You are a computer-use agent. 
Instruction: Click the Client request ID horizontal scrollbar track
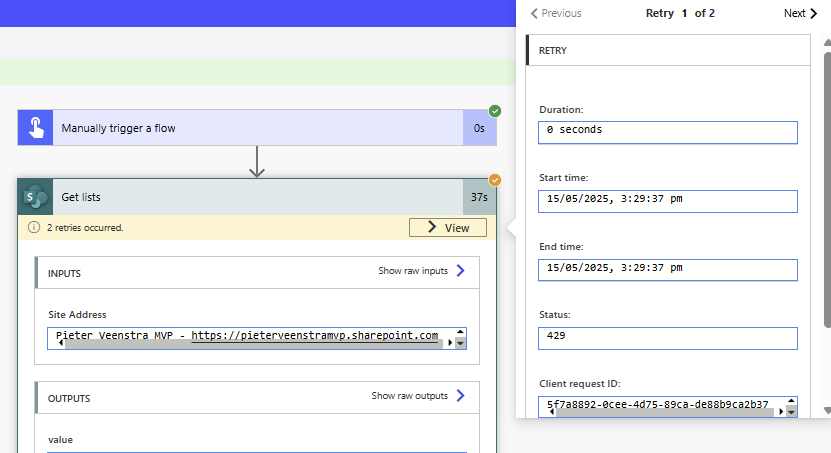click(665, 413)
